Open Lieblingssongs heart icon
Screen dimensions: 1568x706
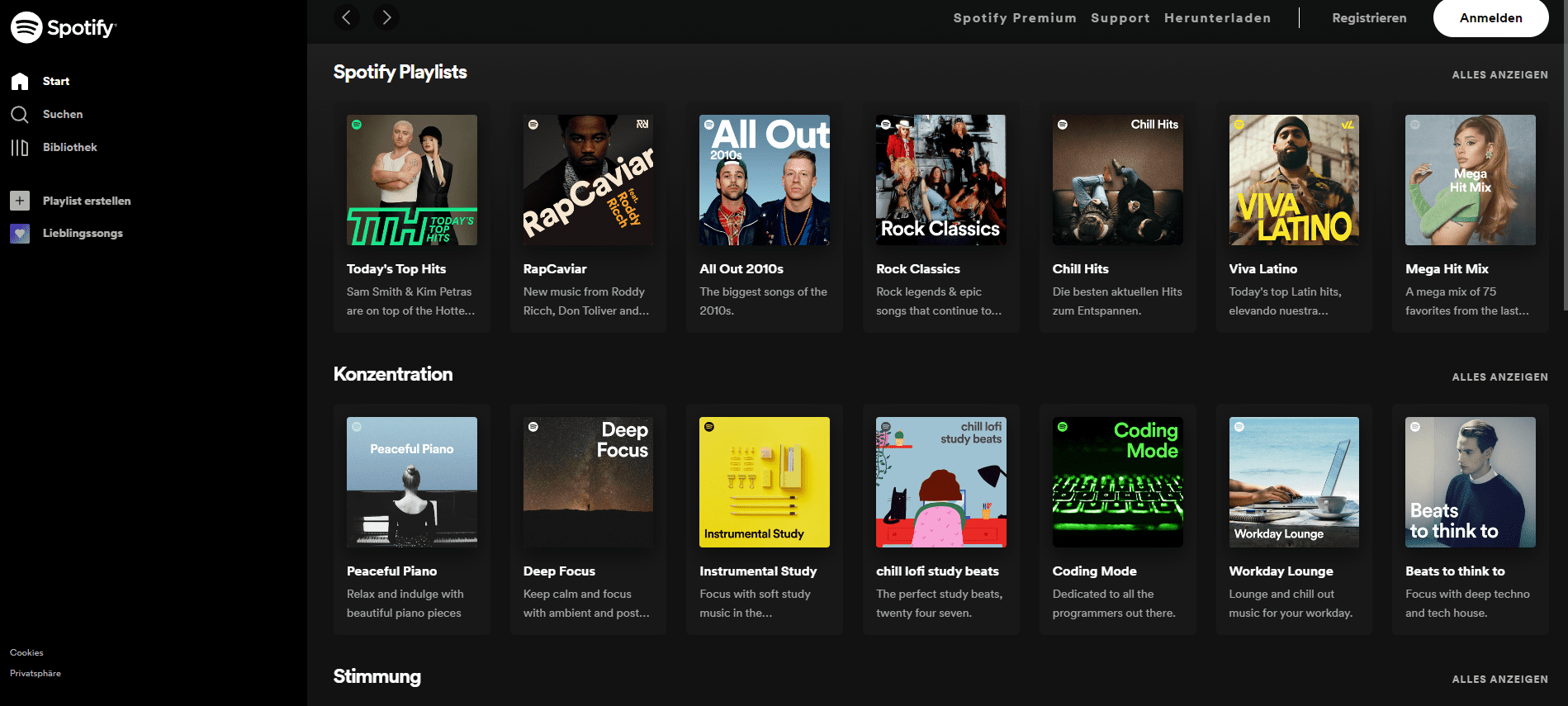tap(20, 233)
